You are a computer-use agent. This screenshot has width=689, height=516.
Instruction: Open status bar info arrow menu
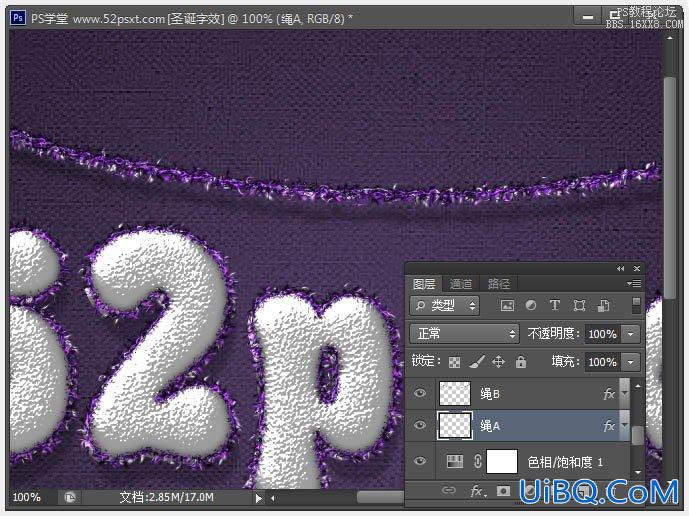coord(258,498)
